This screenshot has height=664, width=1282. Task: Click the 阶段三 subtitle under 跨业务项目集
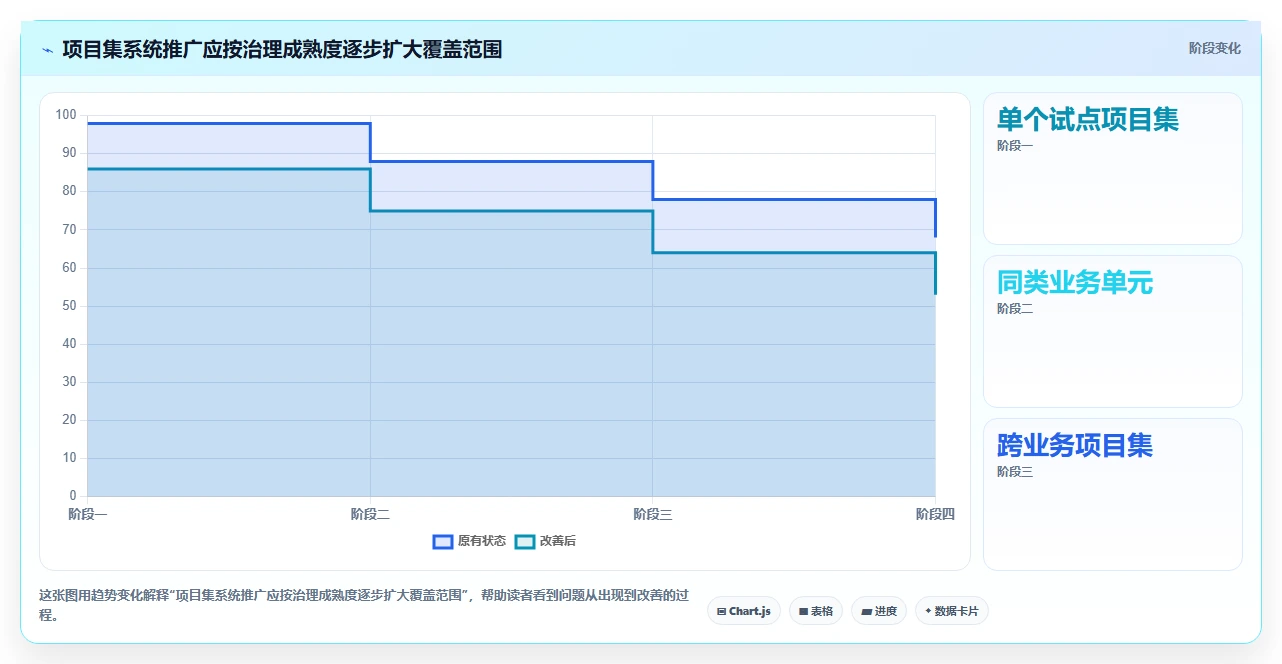pyautogui.click(x=1015, y=472)
